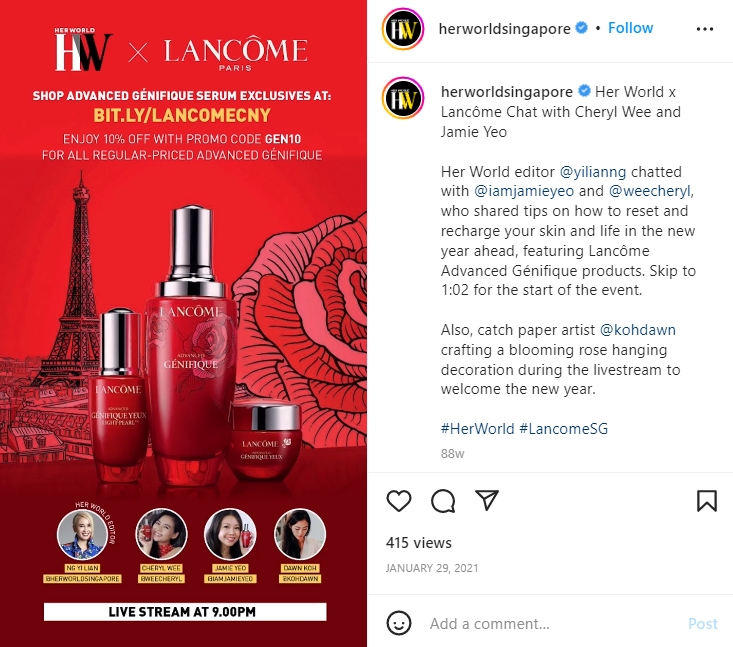Click the herworldsingapore avatar in the header
733x647 pixels.
tap(403, 29)
